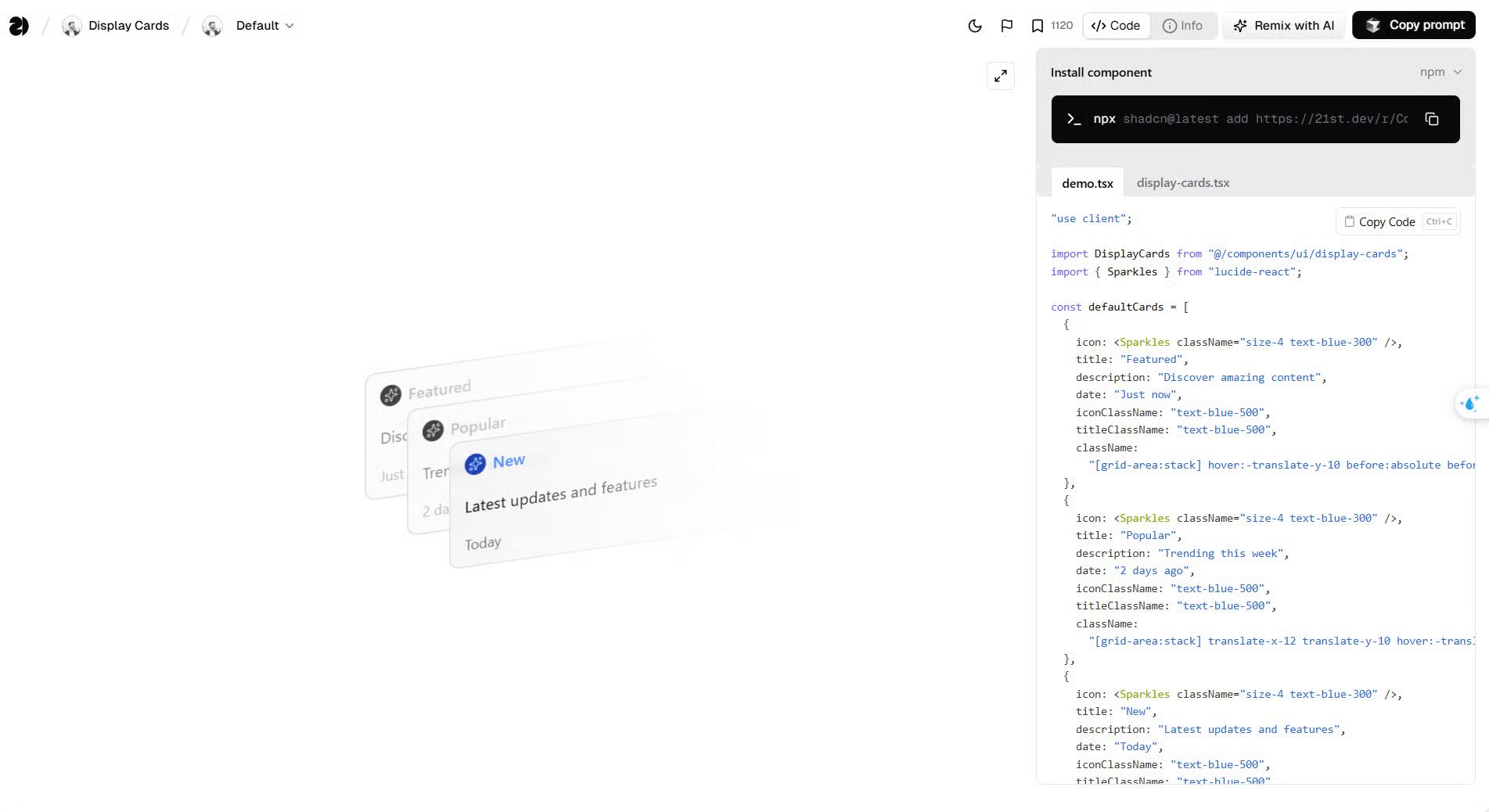This screenshot has width=1489, height=812.
Task: Click the blue droplet widget on the right edge
Action: click(x=1470, y=404)
